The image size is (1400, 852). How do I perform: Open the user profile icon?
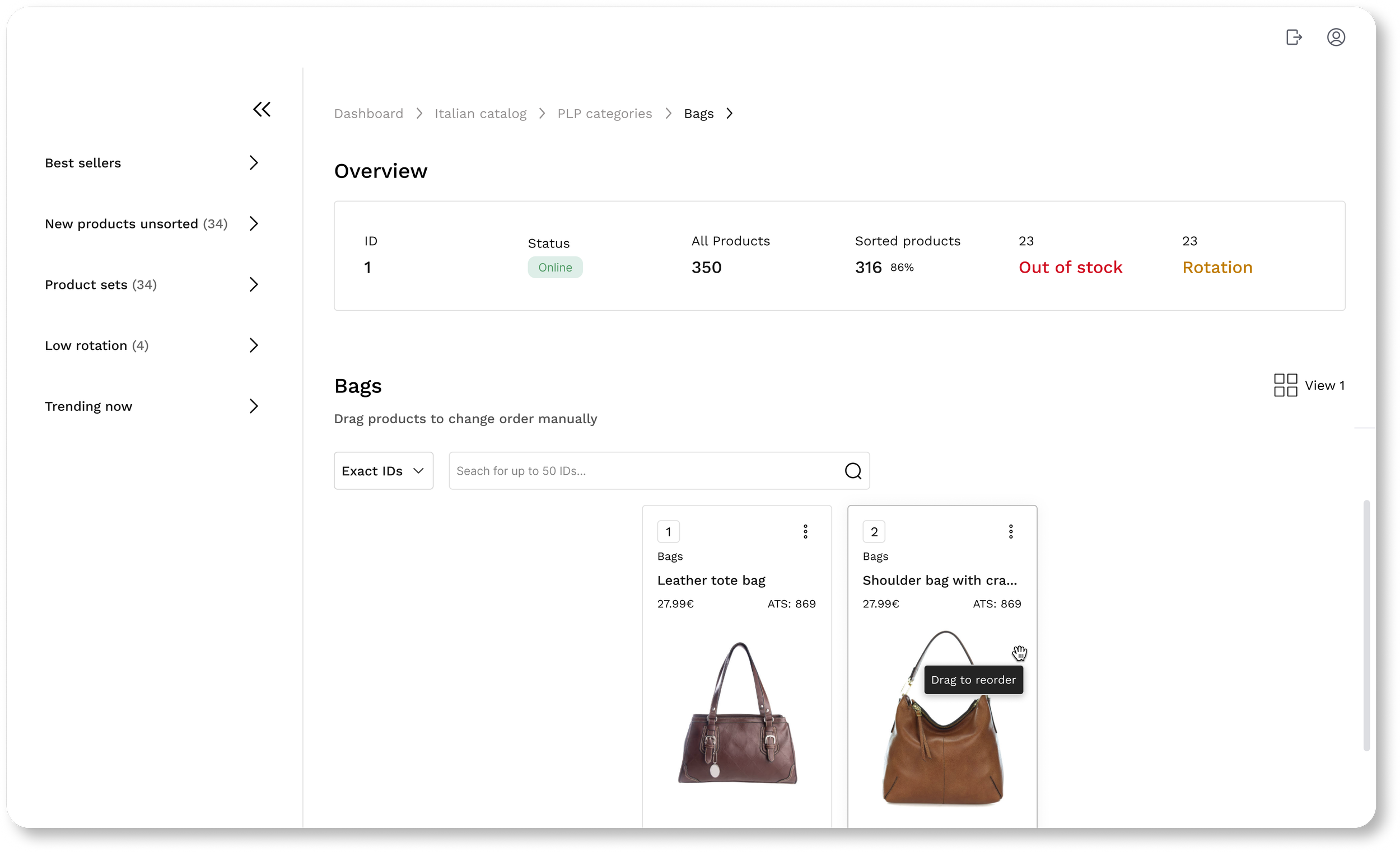tap(1335, 38)
